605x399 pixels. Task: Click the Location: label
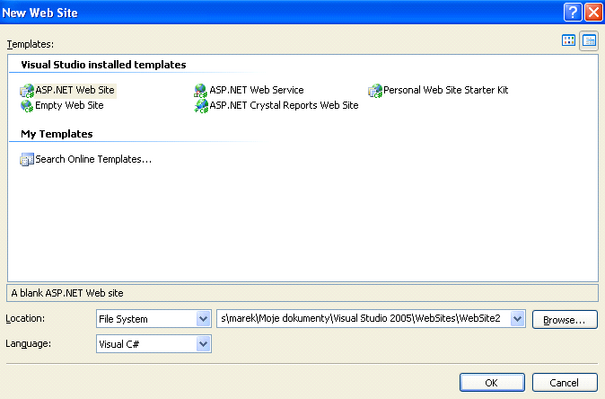pos(25,319)
